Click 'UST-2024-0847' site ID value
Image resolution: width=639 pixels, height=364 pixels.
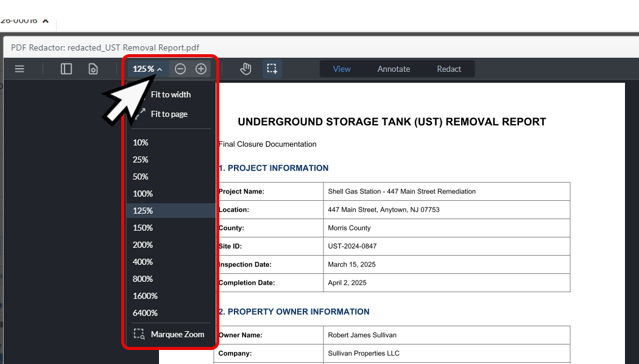pos(352,246)
